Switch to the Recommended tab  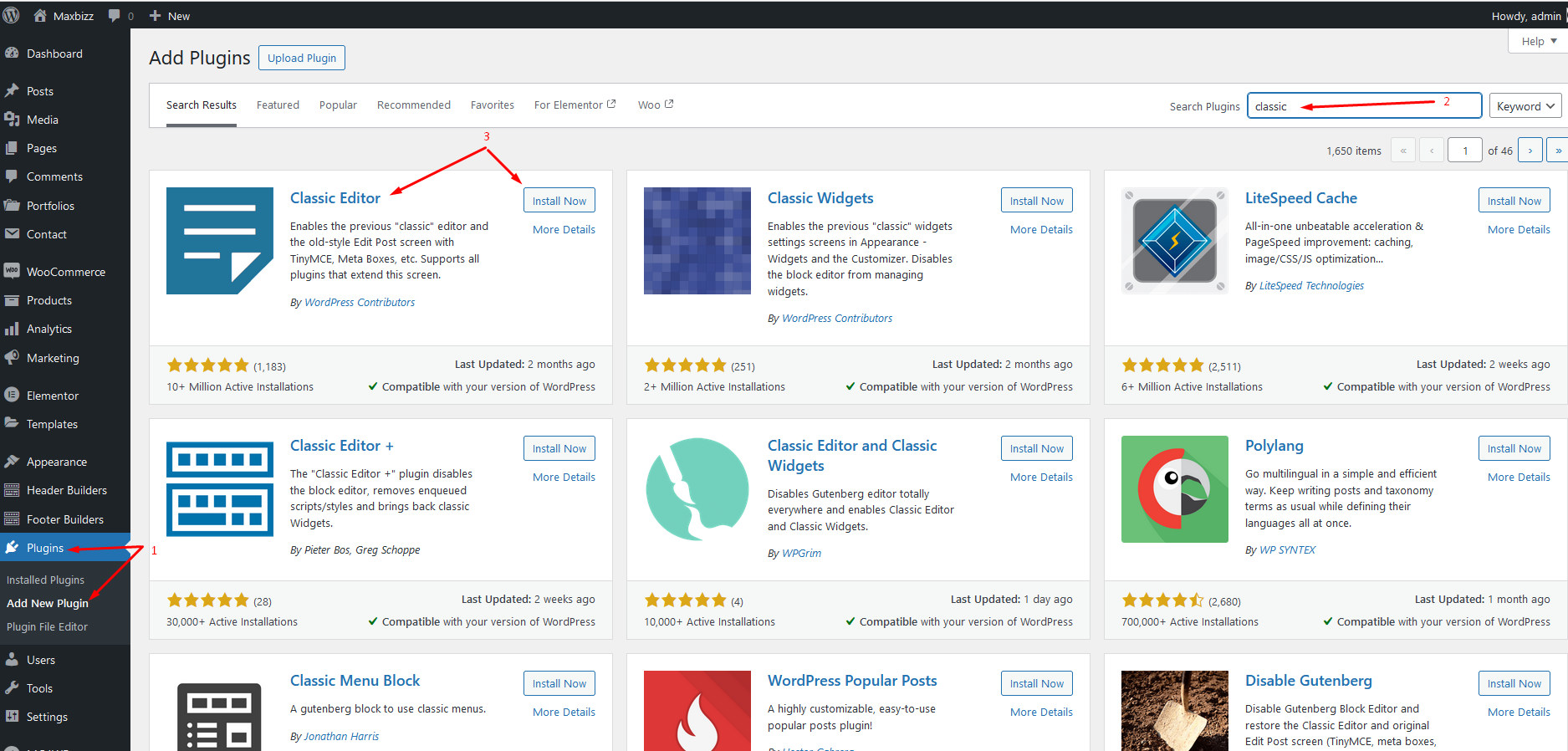[414, 105]
